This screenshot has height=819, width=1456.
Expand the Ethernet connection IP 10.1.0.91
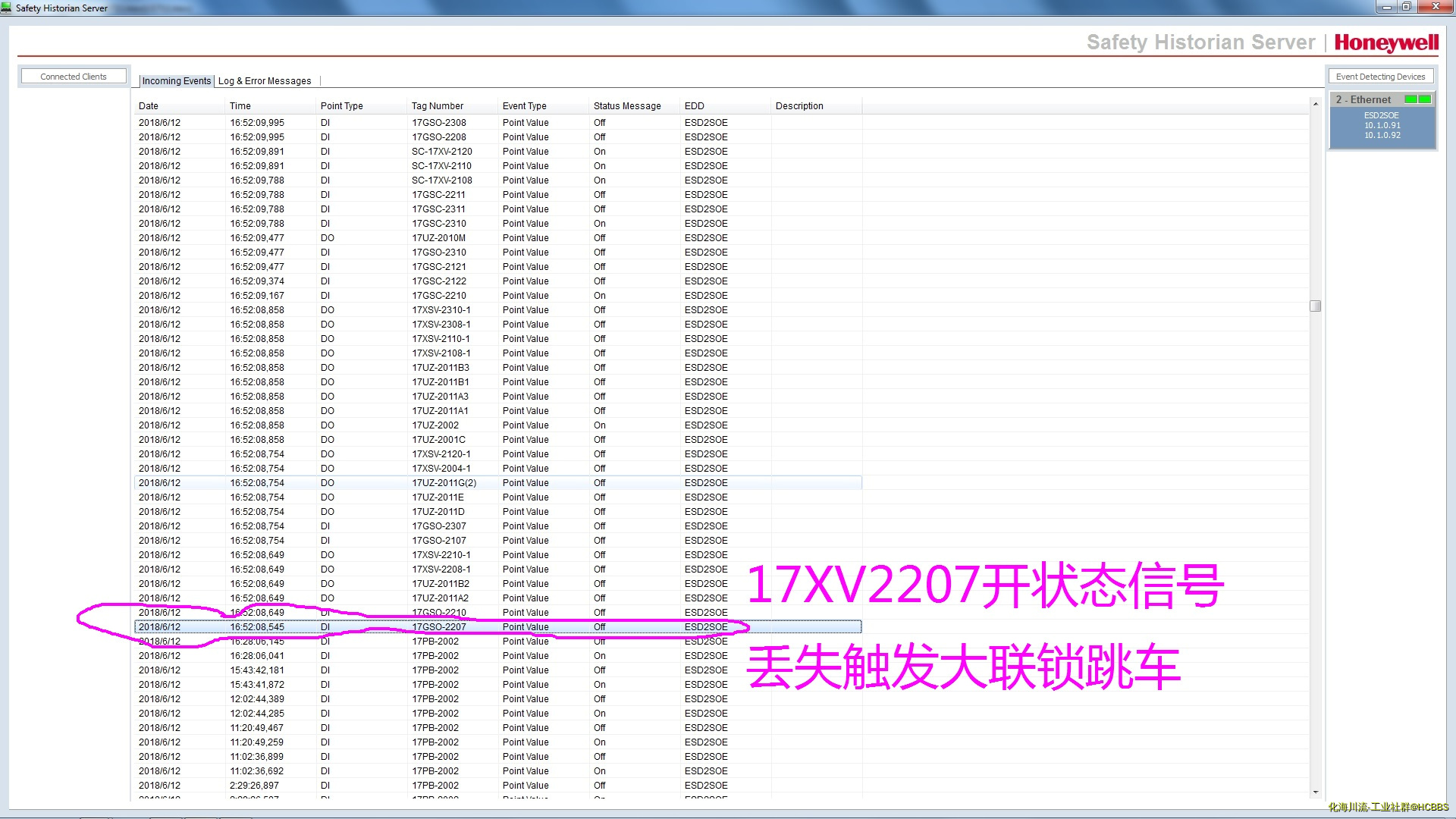[x=1382, y=125]
